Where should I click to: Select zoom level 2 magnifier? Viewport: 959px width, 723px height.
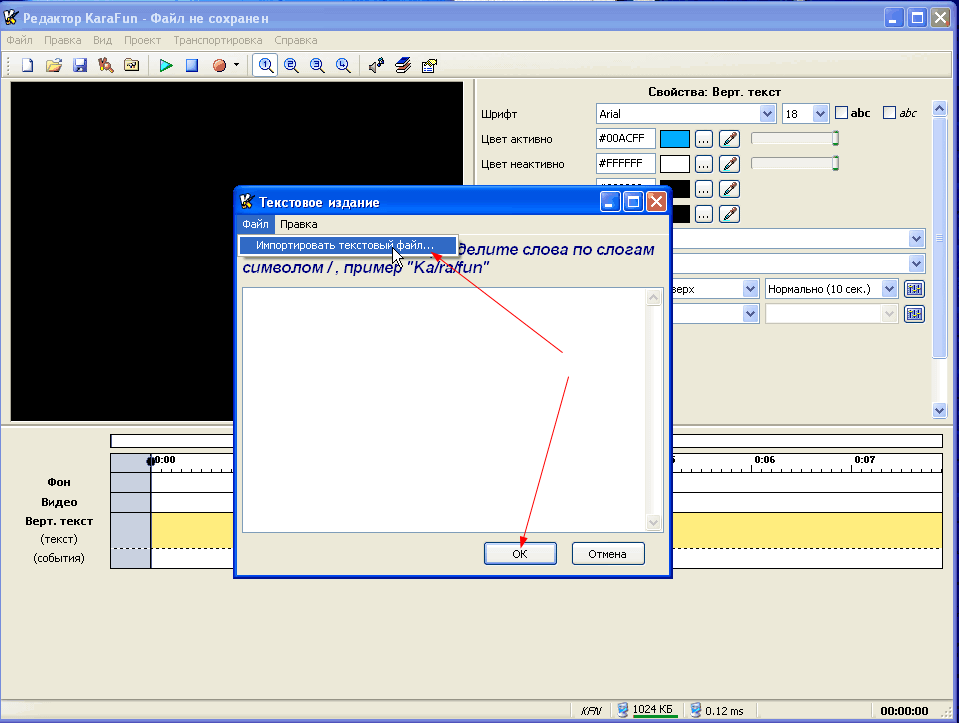point(292,65)
